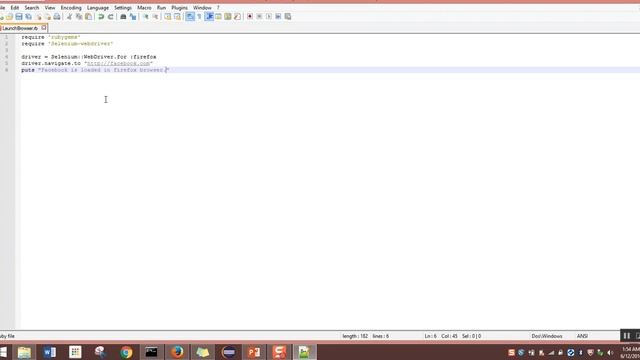Cut selection with the scissors icon
640x360 pixels.
coord(69,17)
